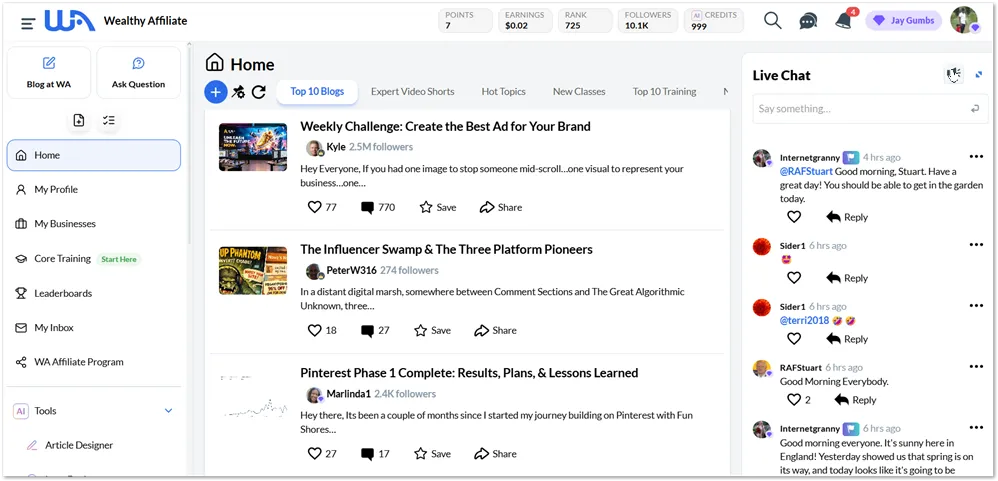Open author PeterW316's profile link
998x481 pixels.
tap(351, 270)
